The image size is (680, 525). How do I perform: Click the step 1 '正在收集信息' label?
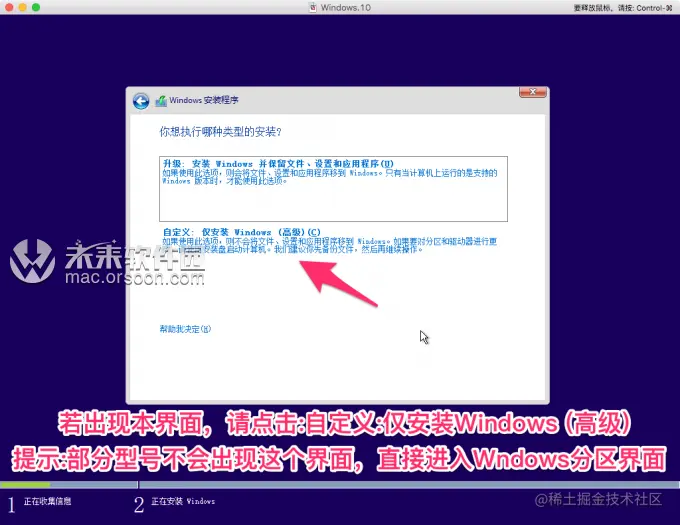coord(47,502)
